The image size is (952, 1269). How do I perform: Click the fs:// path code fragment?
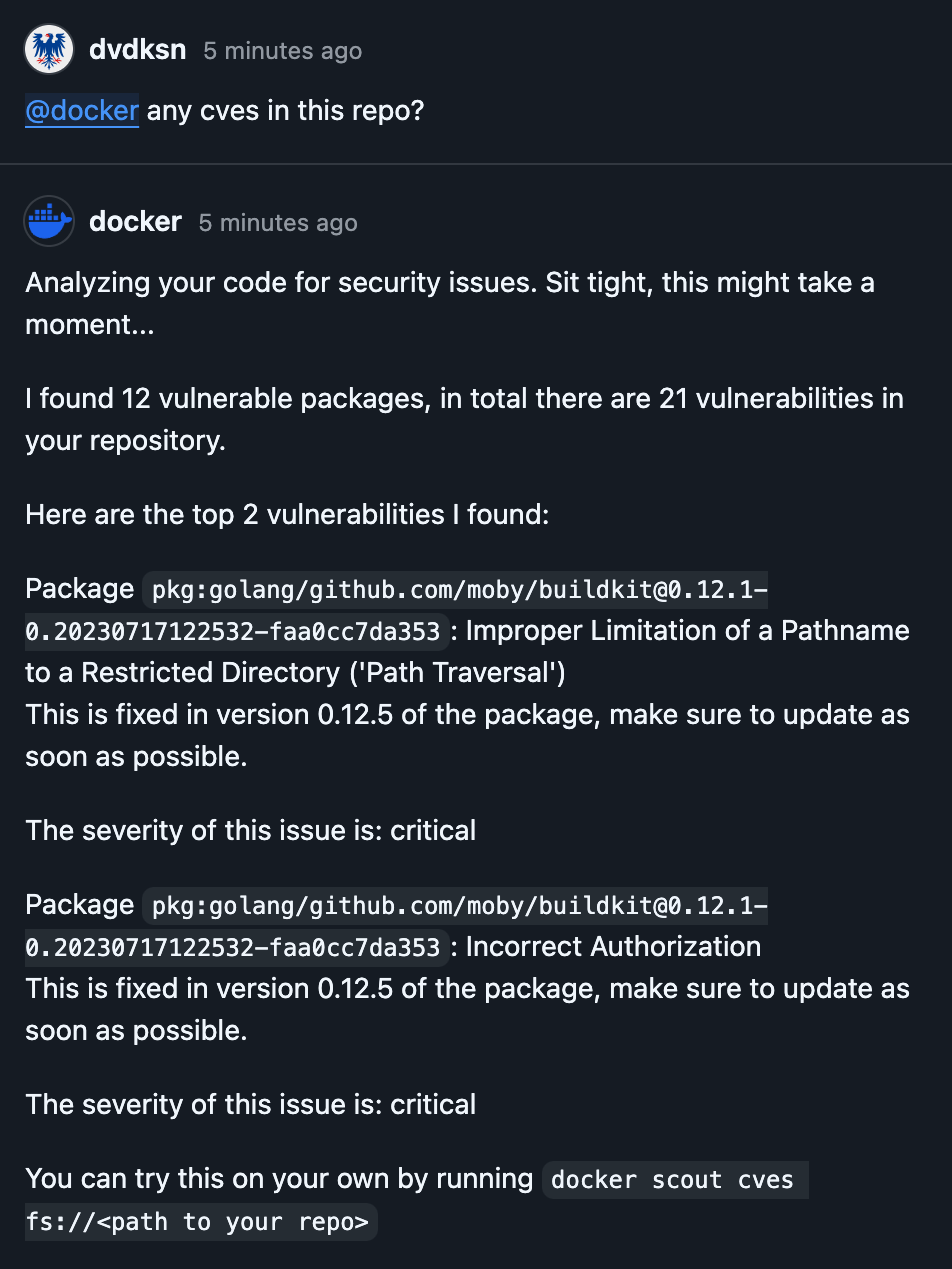click(200, 1221)
